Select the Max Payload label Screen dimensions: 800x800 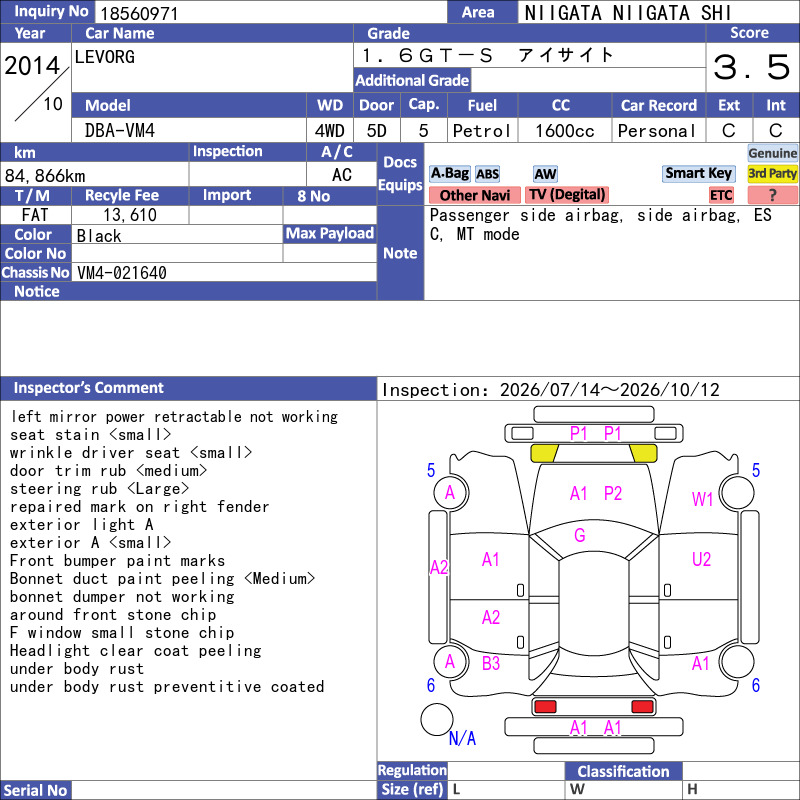tap(330, 233)
